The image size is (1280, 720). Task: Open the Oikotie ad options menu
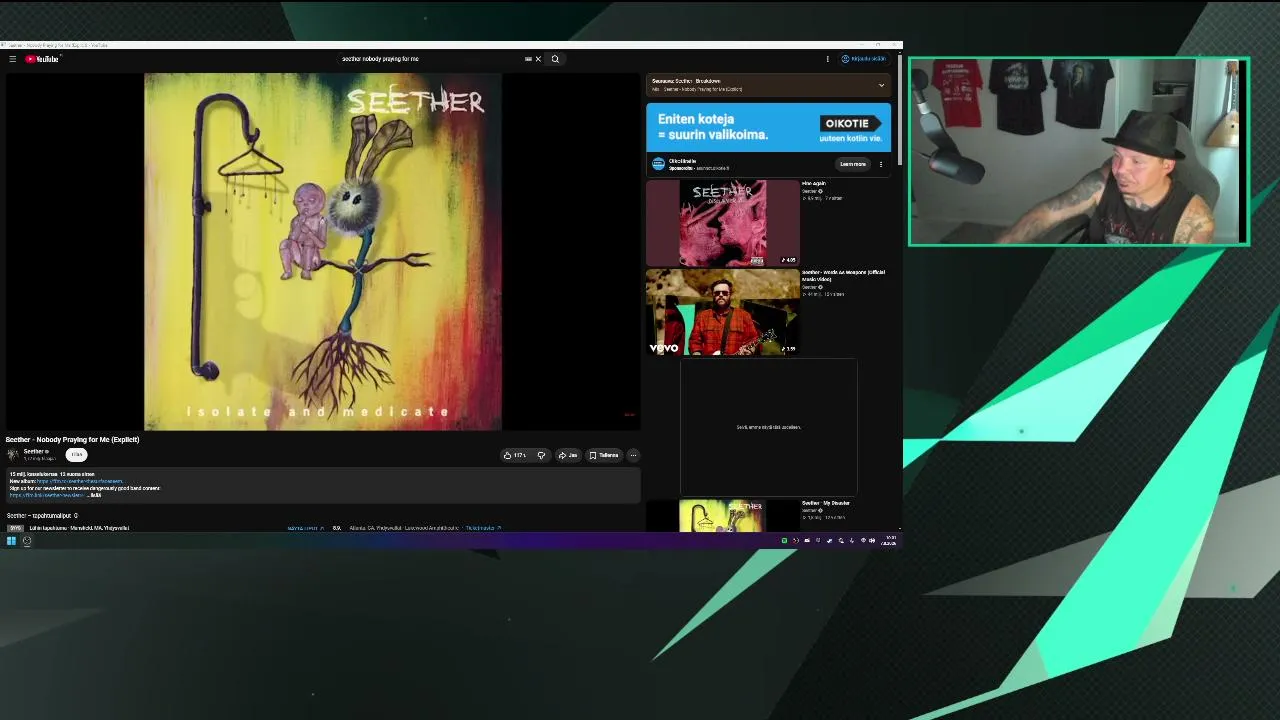[881, 164]
